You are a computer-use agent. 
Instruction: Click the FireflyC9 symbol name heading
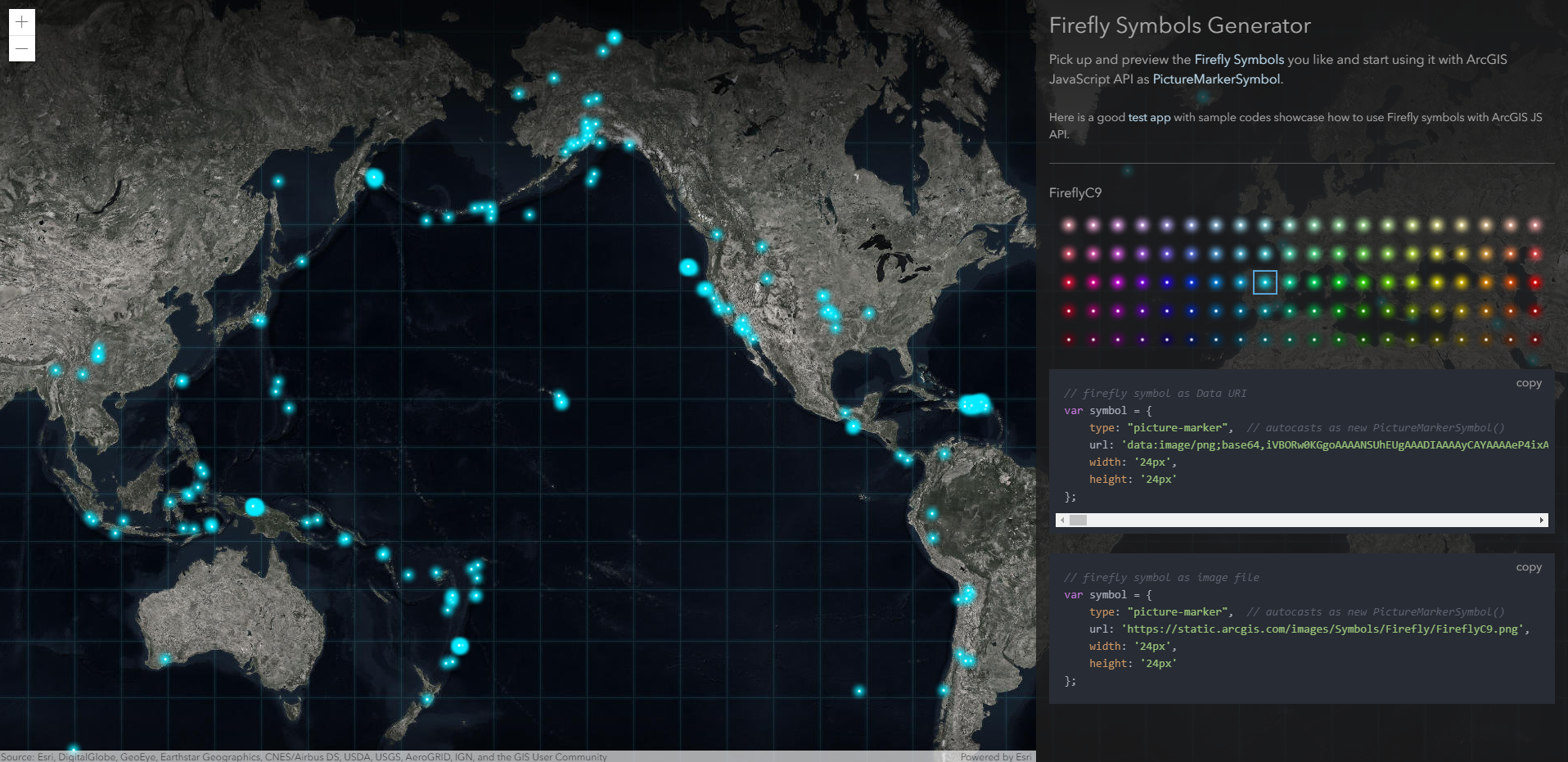coord(1075,192)
